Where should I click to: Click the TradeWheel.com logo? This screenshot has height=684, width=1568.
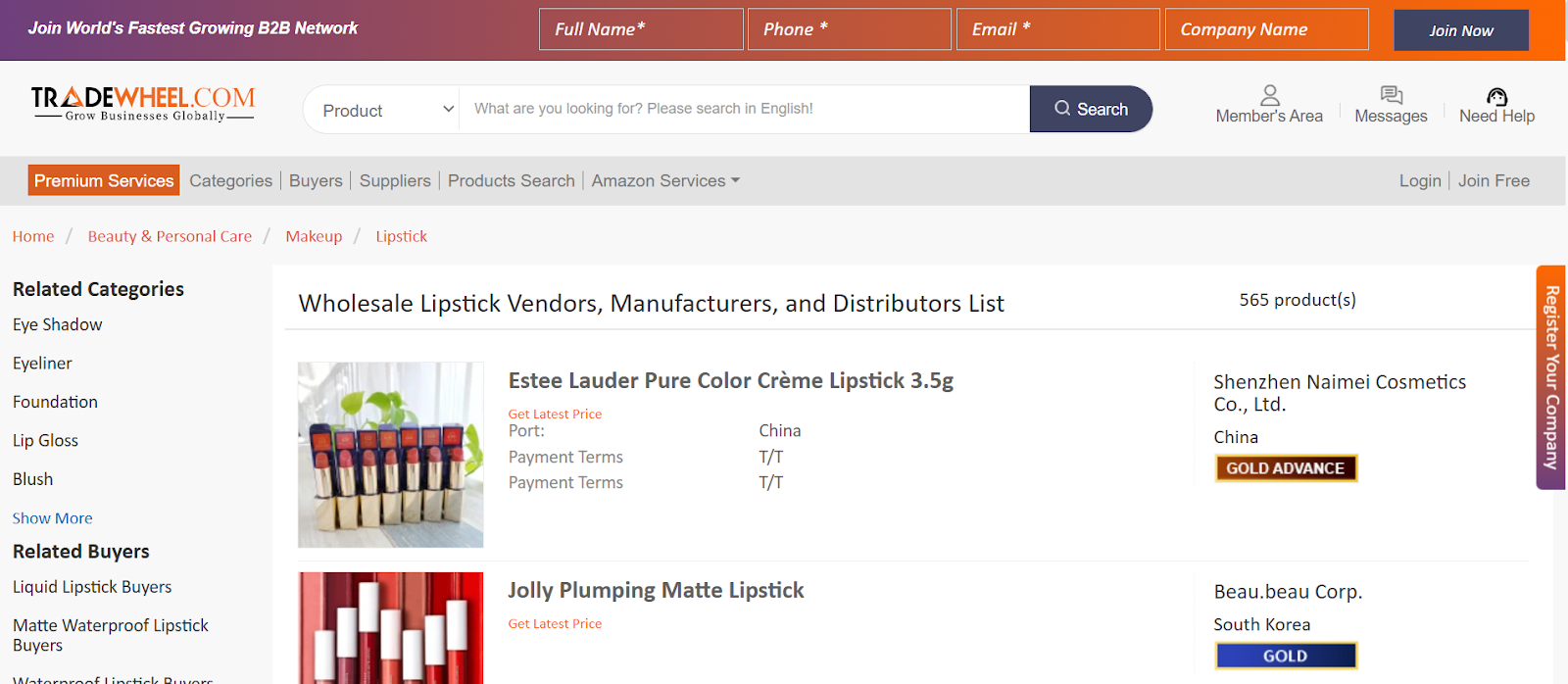point(143,104)
